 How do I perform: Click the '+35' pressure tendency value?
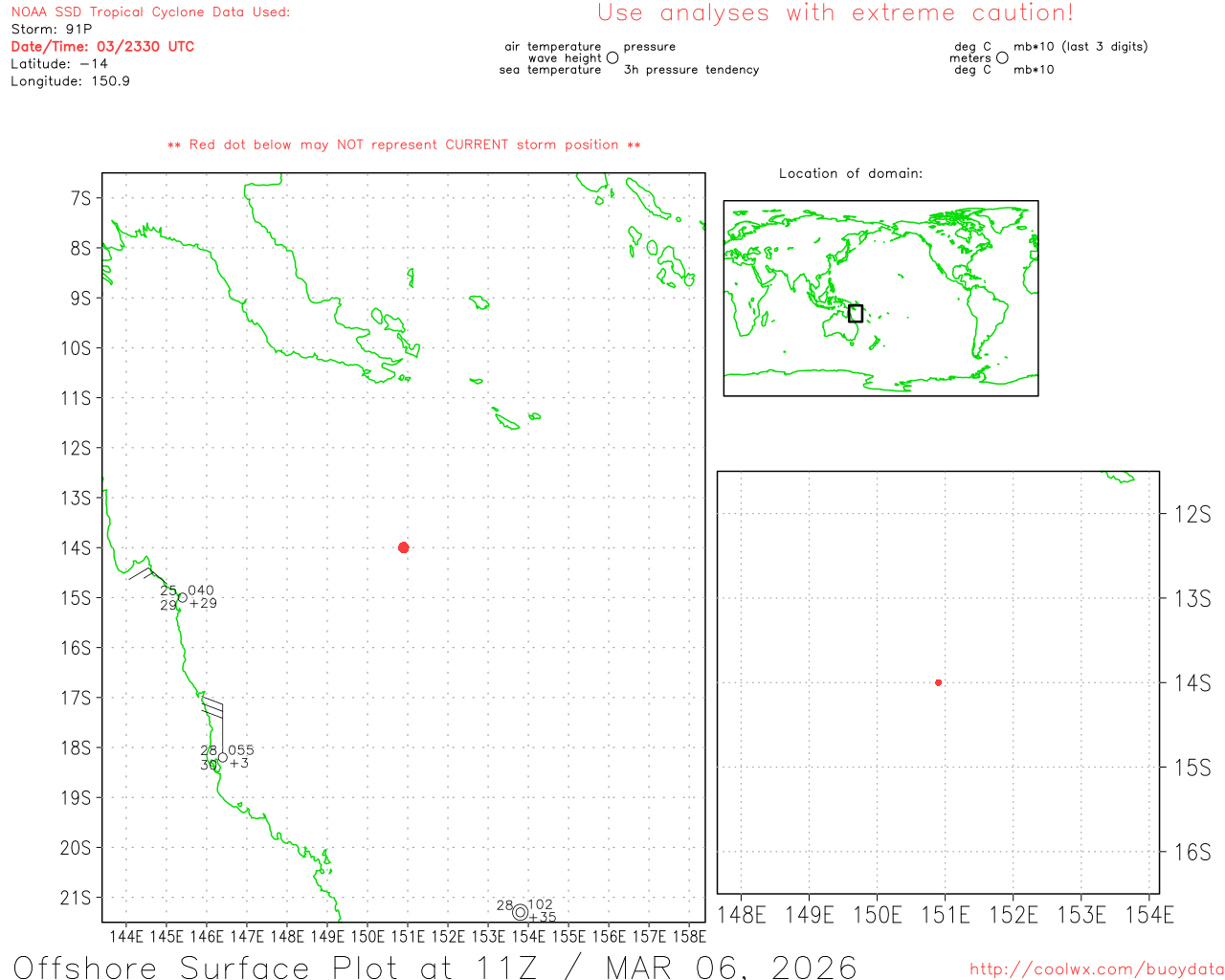pos(543,918)
